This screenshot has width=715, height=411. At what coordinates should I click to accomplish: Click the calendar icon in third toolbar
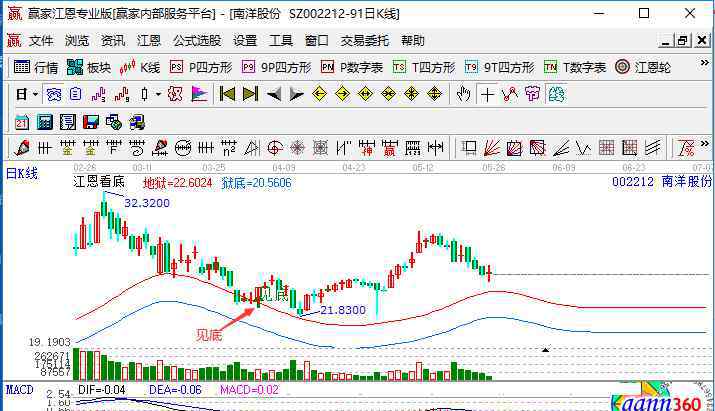pyautogui.click(x=22, y=122)
